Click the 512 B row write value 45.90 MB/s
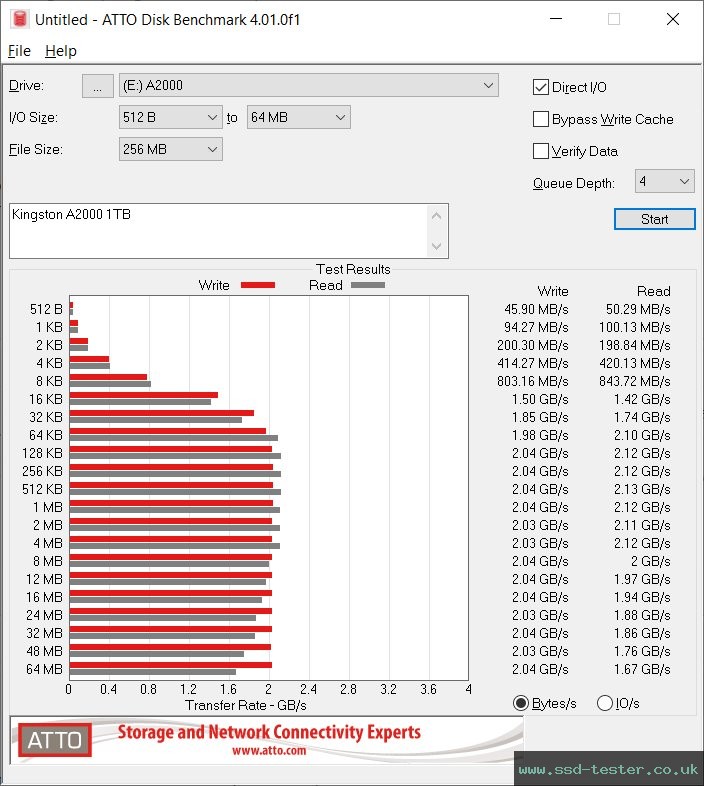This screenshot has width=704, height=786. point(536,309)
